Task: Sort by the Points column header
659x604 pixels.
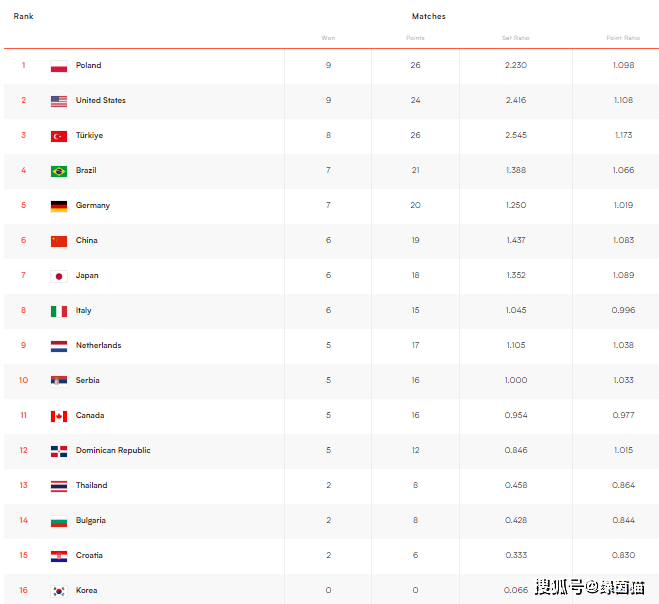Action: pos(415,38)
